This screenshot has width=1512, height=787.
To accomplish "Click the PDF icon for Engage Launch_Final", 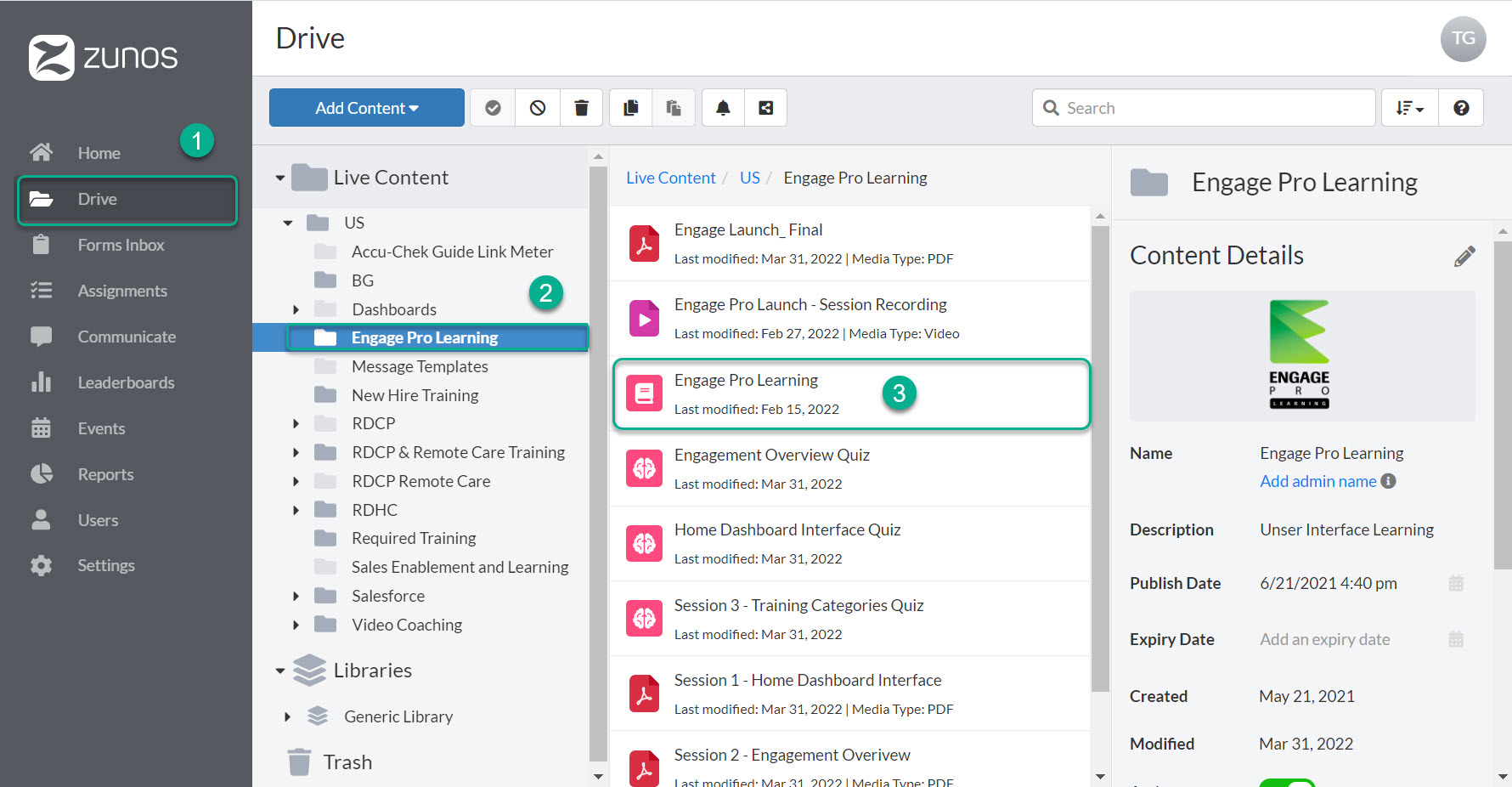I will tap(644, 244).
